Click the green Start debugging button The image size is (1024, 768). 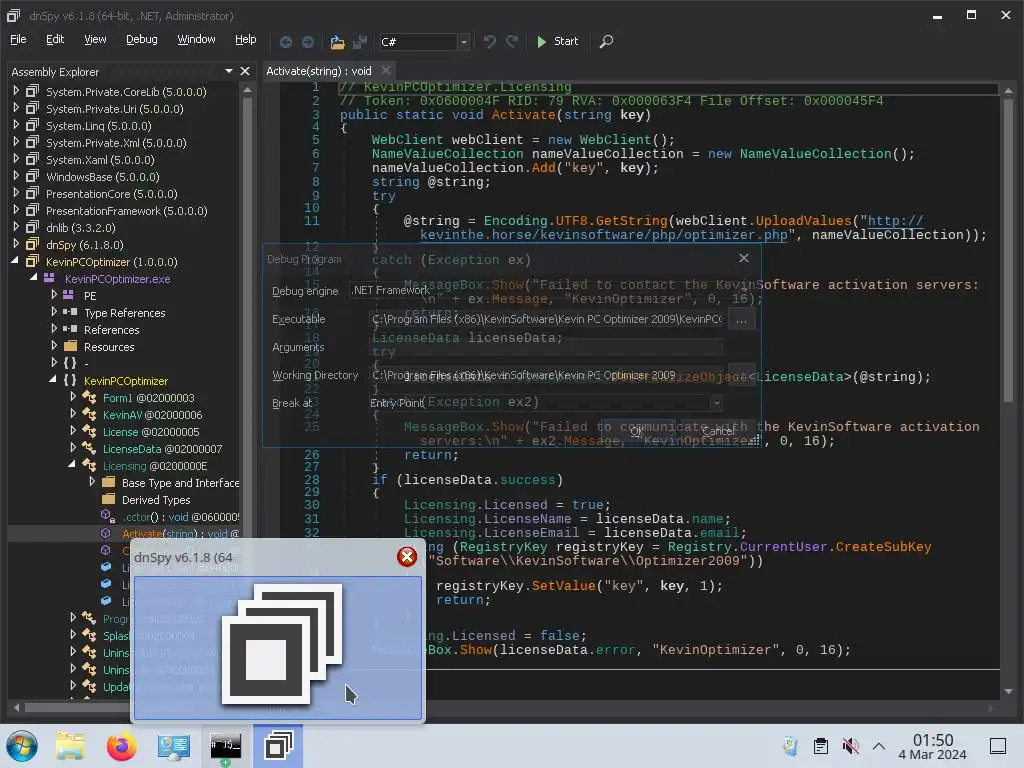557,41
